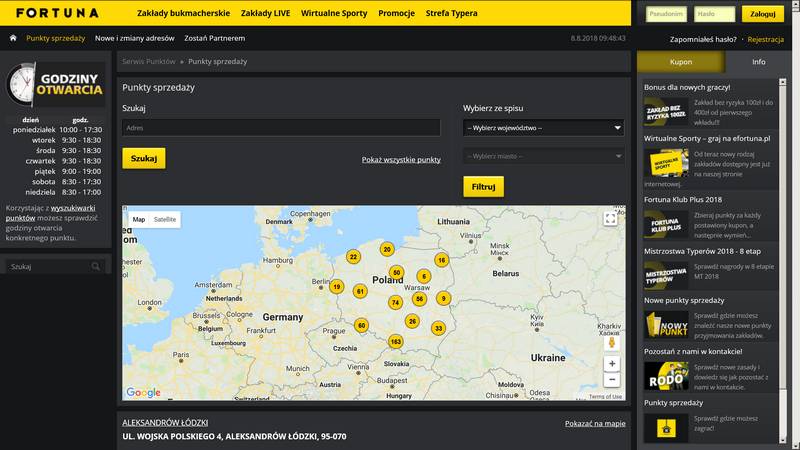The image size is (800, 450).
Task: Click Terms of Use on the map
Action: click(605, 396)
